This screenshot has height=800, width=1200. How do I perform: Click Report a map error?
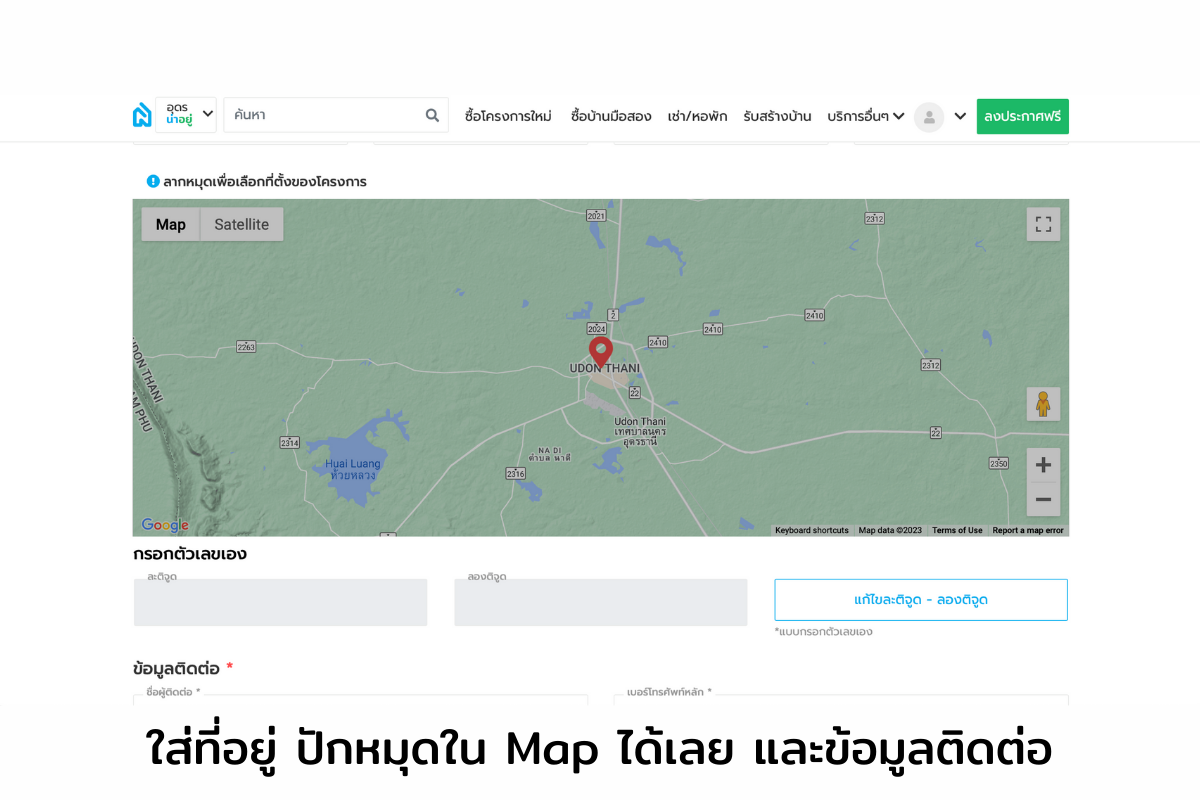coord(1028,530)
